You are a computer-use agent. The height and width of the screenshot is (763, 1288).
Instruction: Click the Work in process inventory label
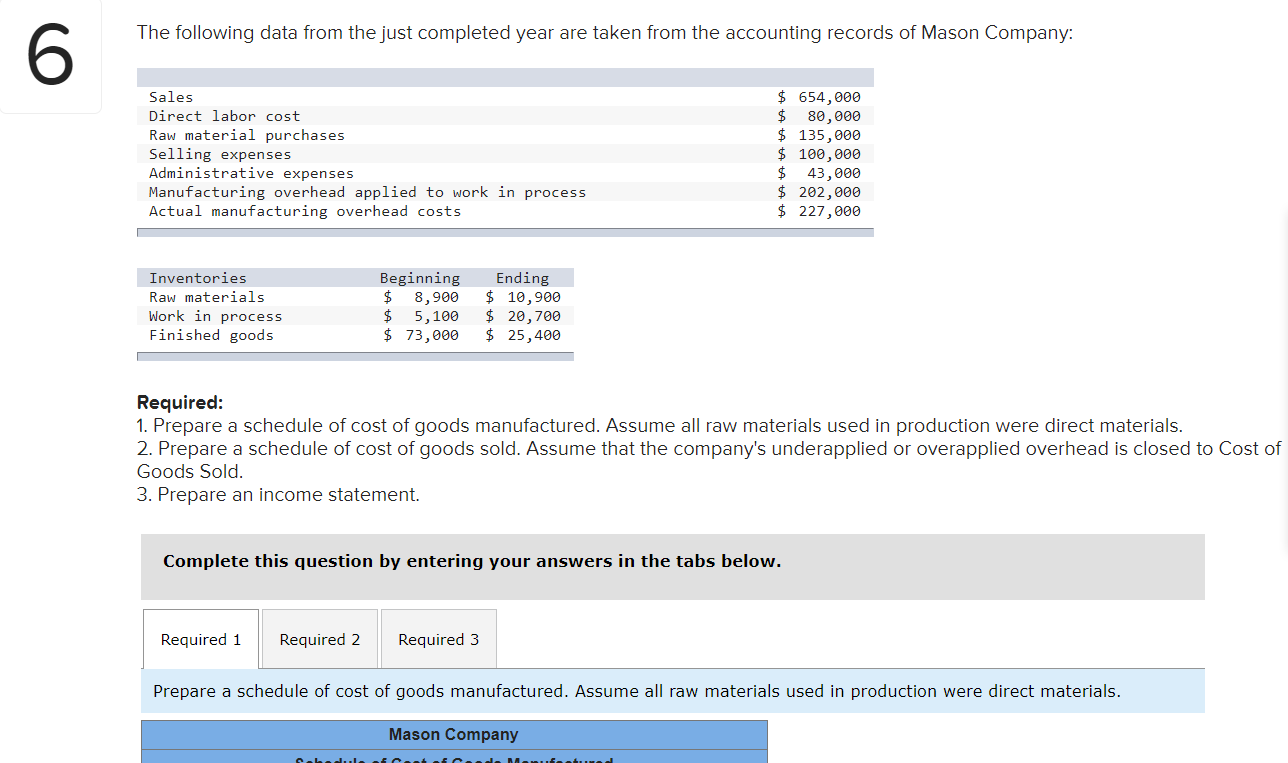coord(216,316)
